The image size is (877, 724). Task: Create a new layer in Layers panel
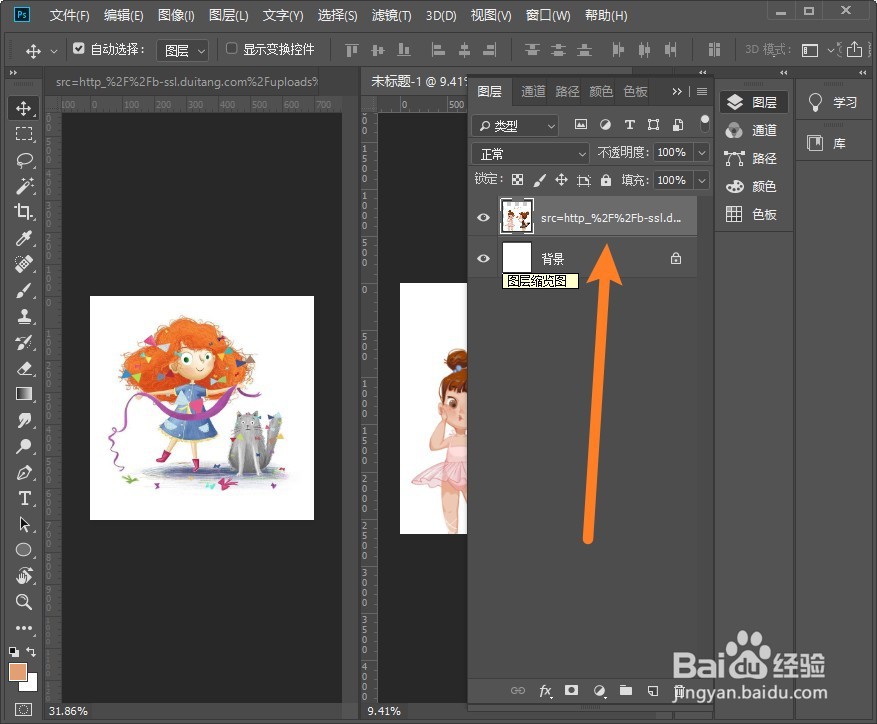[x=653, y=690]
